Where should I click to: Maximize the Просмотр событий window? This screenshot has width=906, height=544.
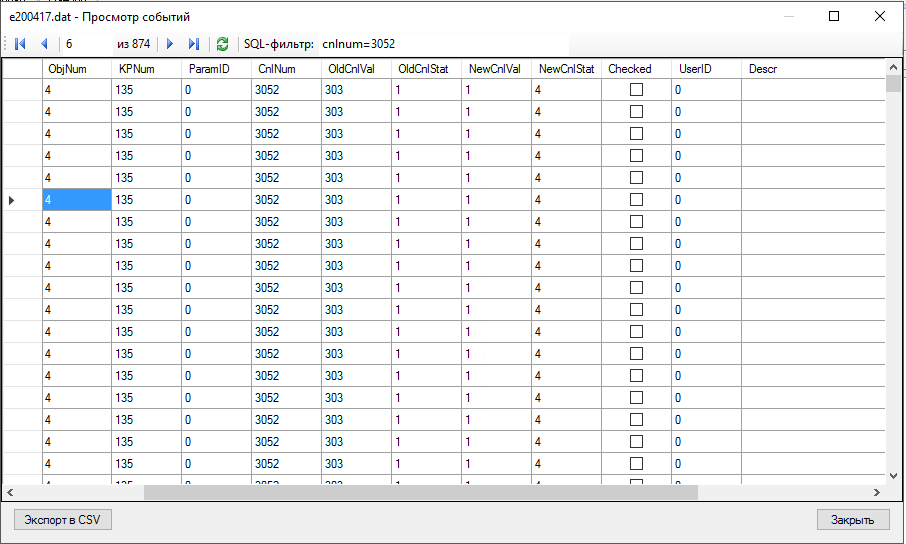(x=834, y=16)
